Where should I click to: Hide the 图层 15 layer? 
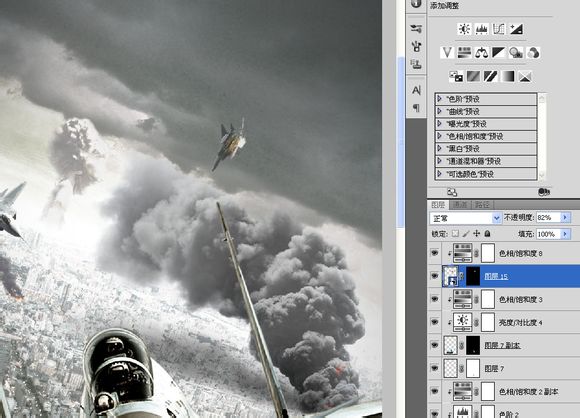click(x=435, y=276)
